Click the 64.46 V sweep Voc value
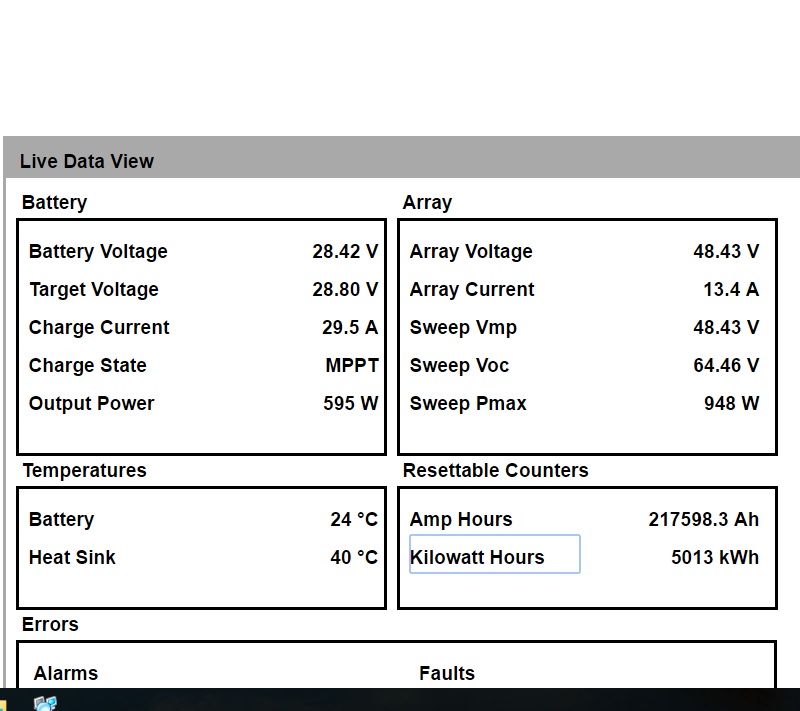Screen dimensions: 800x711 726,366
